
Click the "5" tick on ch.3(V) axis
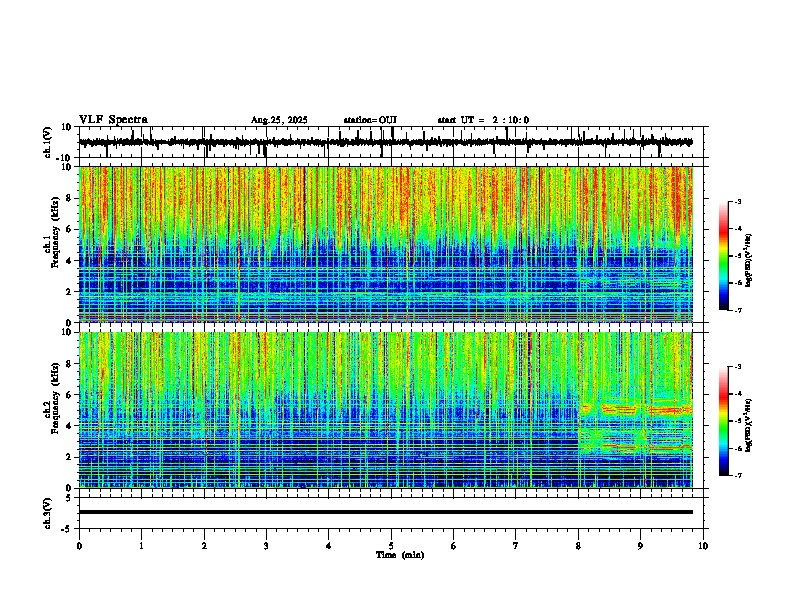point(70,498)
